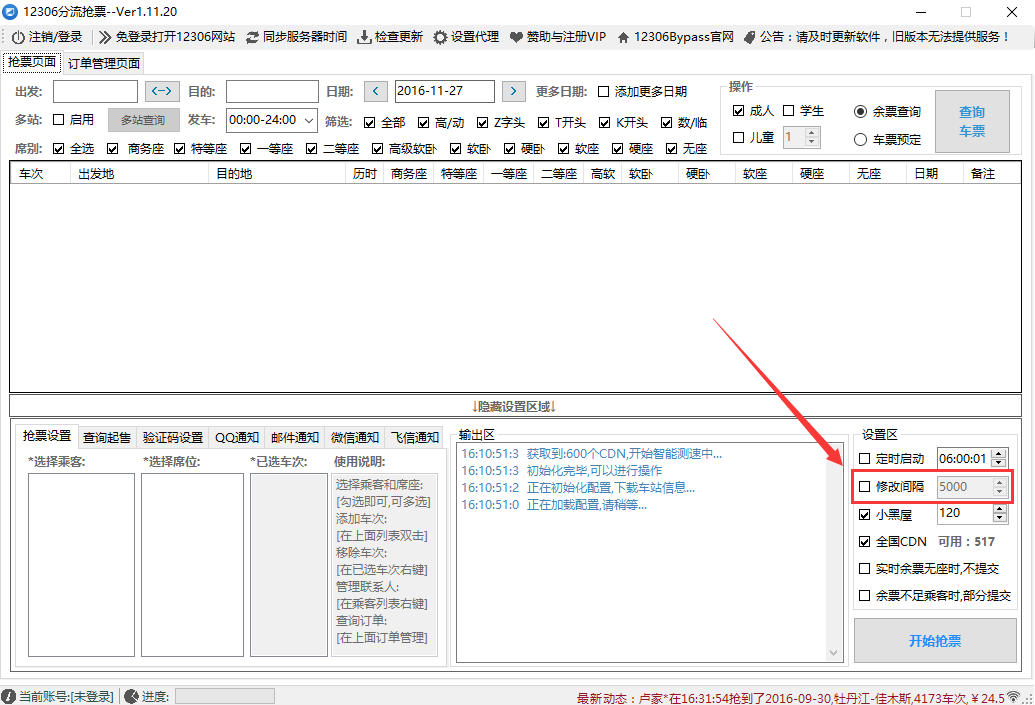Screen dimensions: 1035x705
Task: Uncheck 全选 seat types checkbox
Action: tap(59, 149)
